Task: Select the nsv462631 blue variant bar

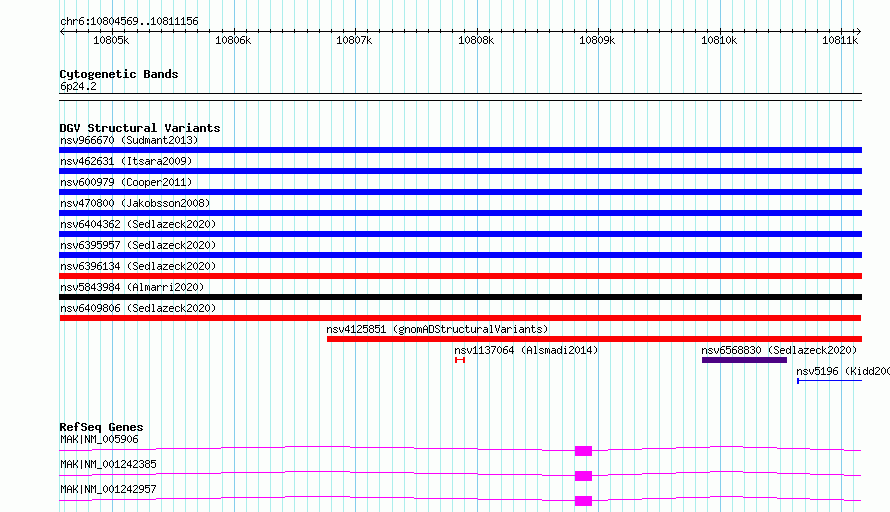Action: 460,171
